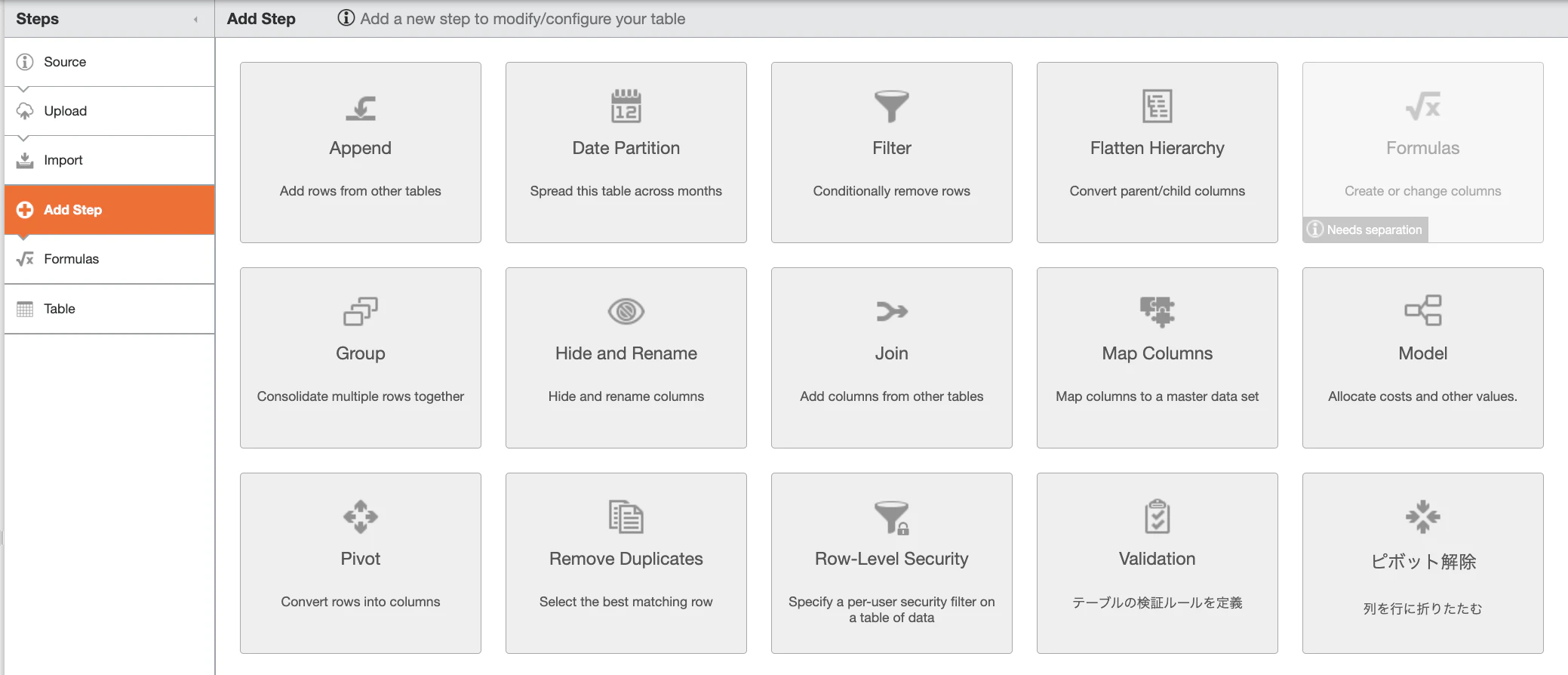This screenshot has height=675, width=1568.
Task: Select the Date Partition calendar icon
Action: [626, 106]
